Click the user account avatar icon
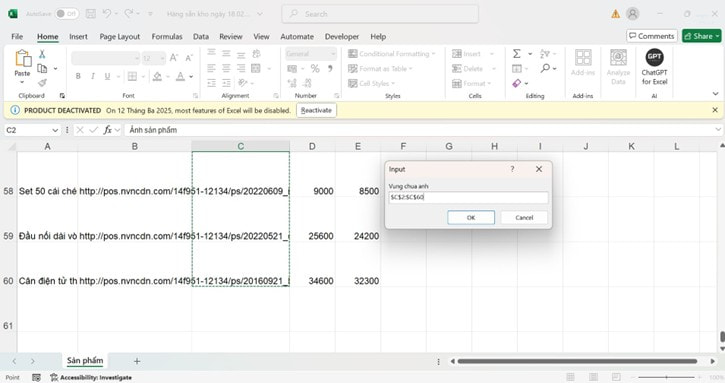The width and height of the screenshot is (725, 383). point(633,14)
